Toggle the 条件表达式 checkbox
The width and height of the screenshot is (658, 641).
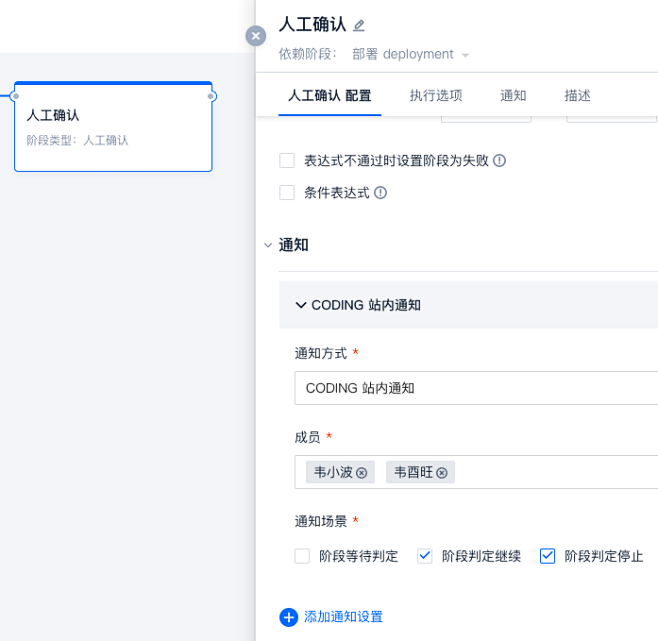pos(287,193)
